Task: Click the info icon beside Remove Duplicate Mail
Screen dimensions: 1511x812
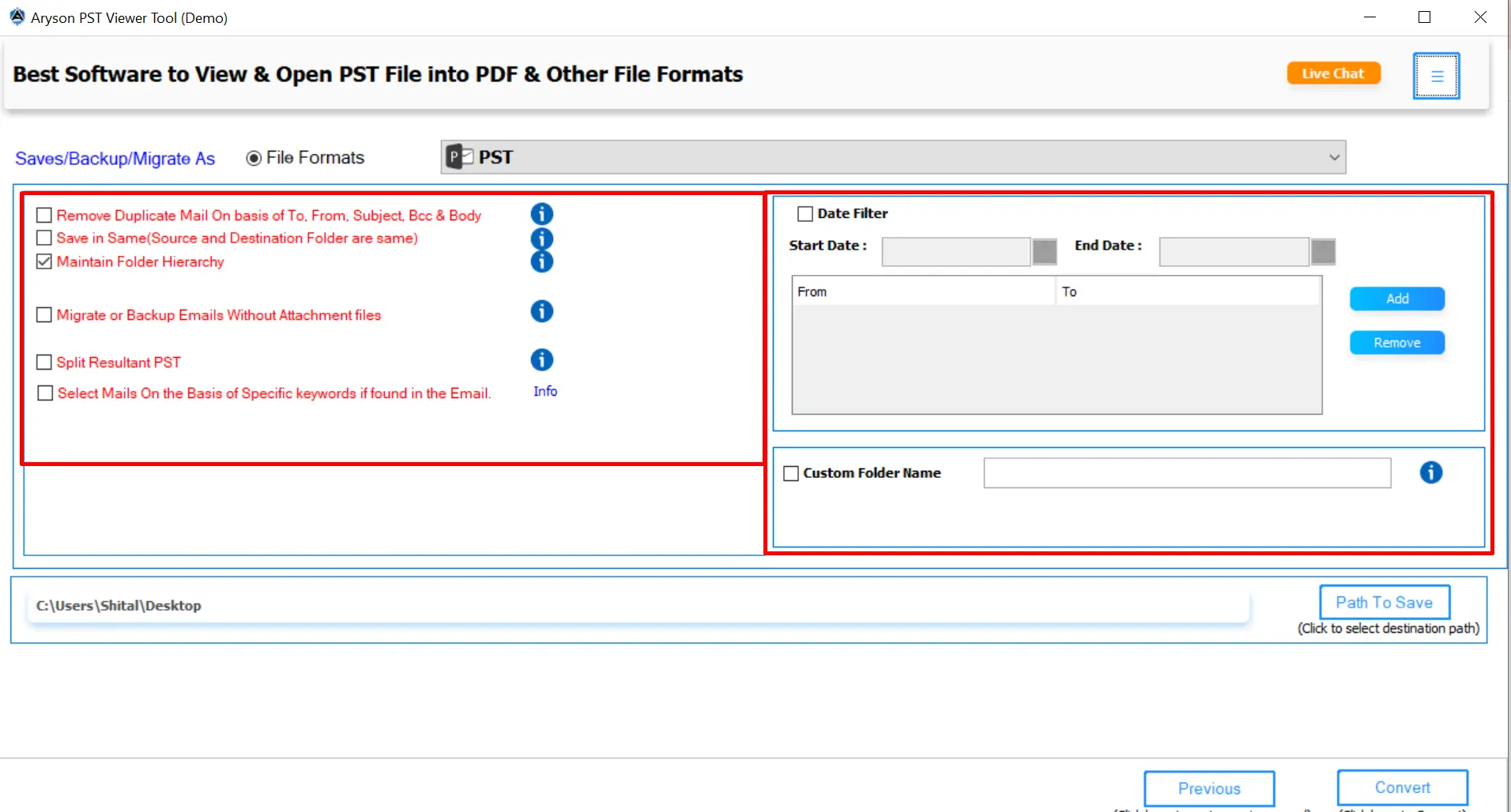Action: (541, 213)
